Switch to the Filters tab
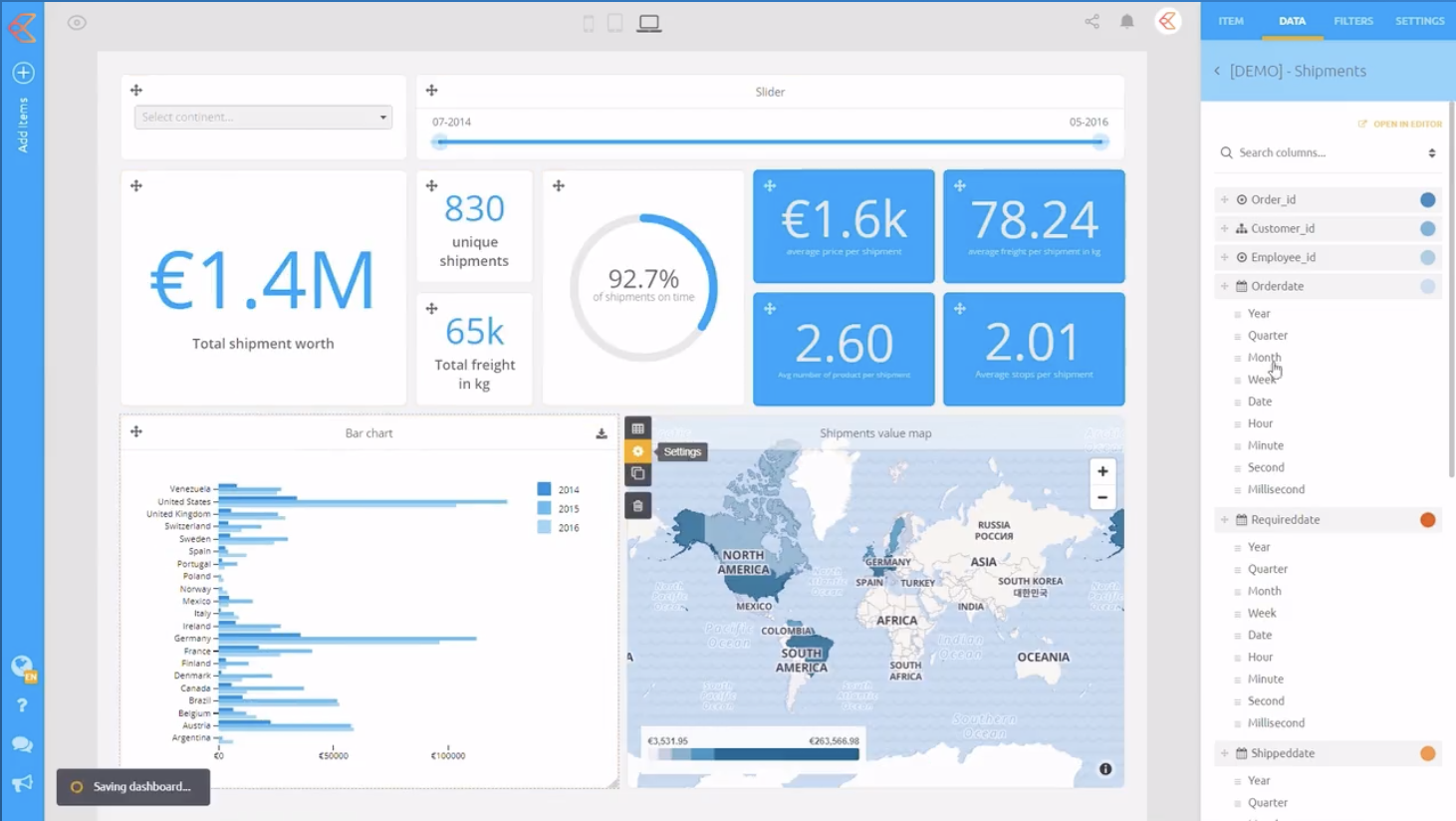 pos(1352,21)
